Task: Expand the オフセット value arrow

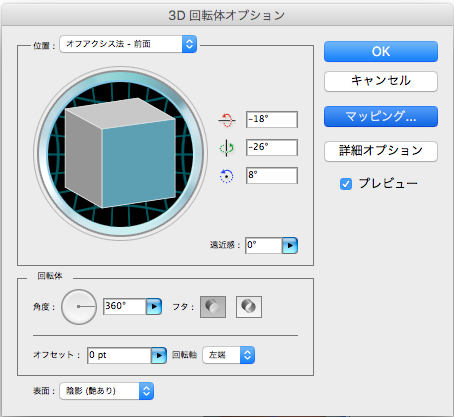Action: (x=159, y=355)
